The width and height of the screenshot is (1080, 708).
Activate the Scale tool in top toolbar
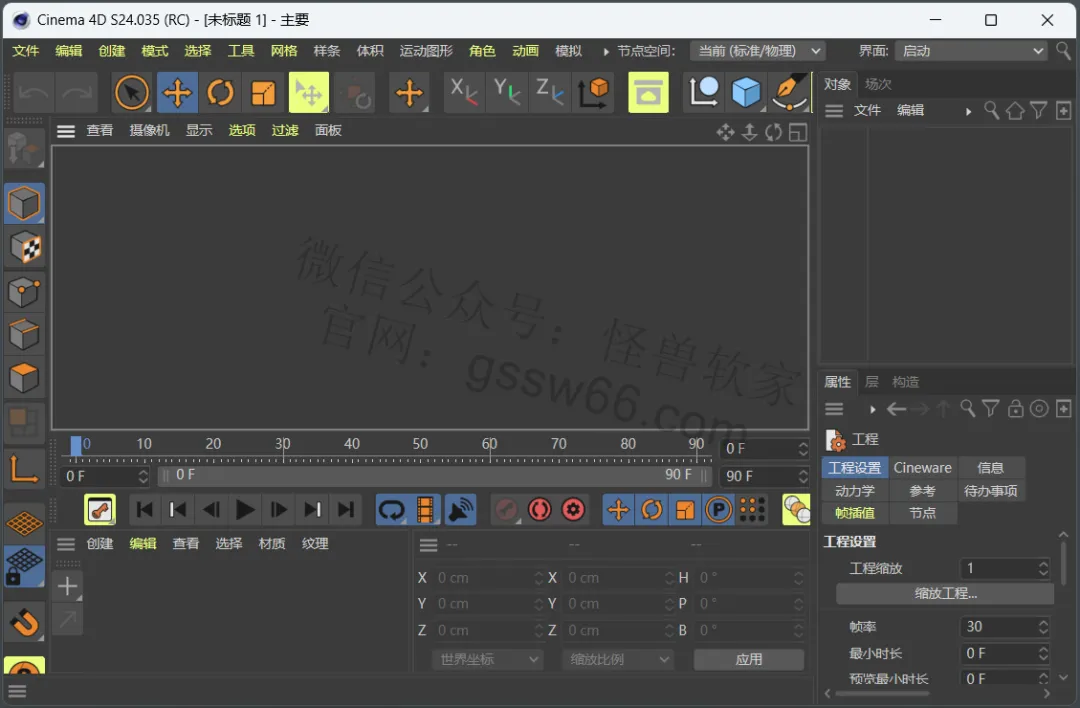(263, 92)
